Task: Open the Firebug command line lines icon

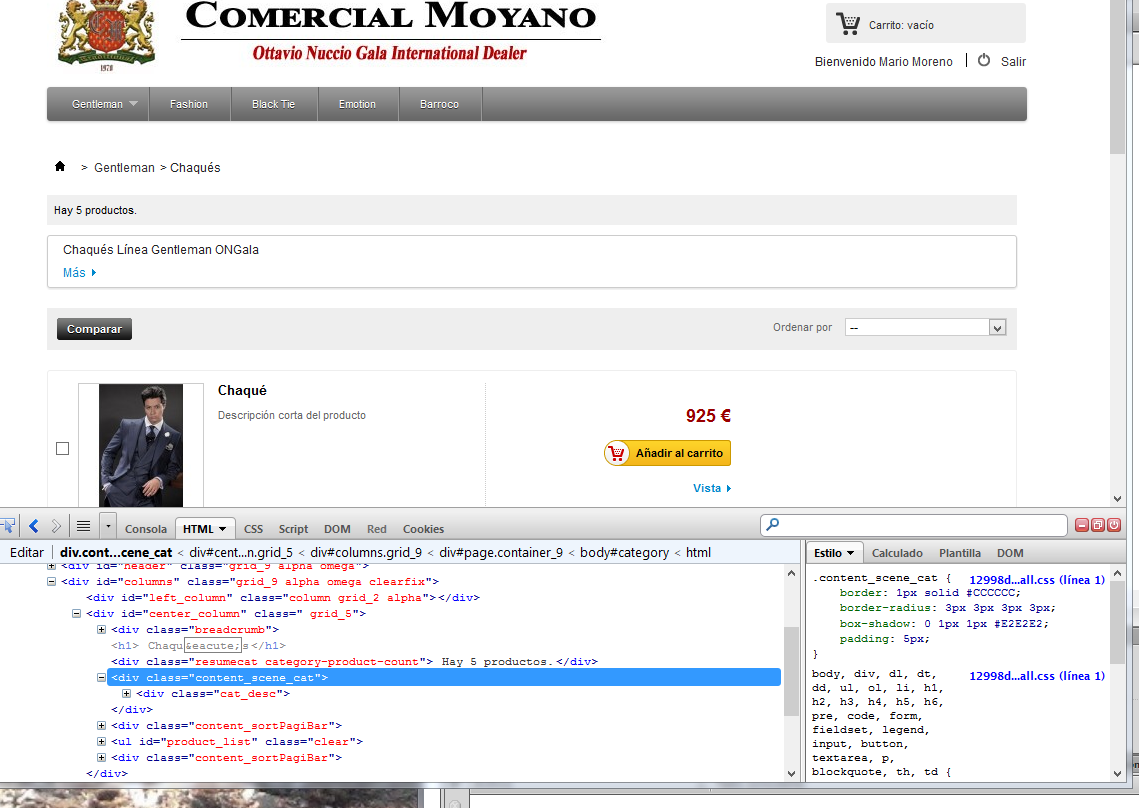Action: pos(84,526)
